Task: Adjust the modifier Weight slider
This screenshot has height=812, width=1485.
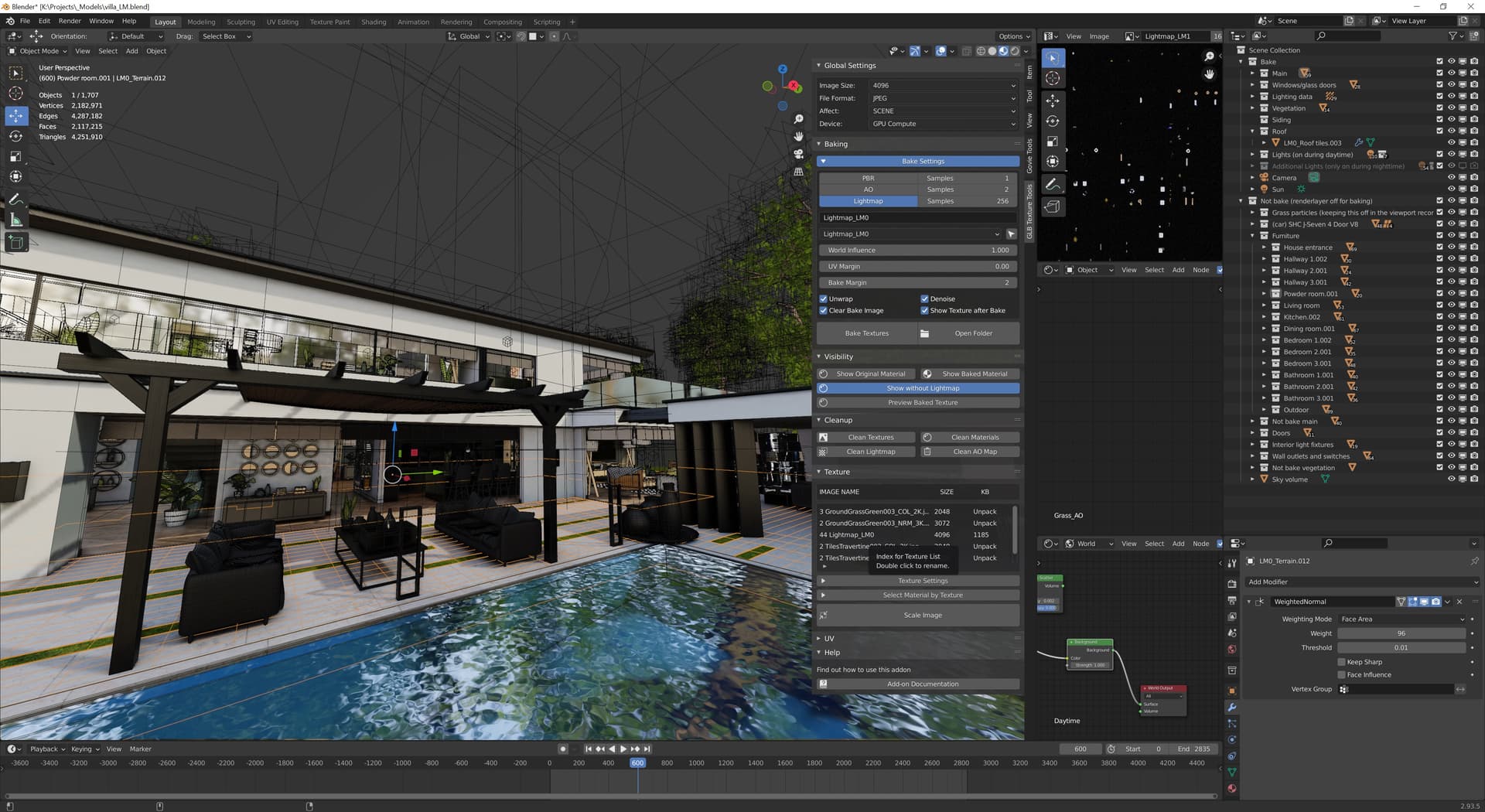Action: [1401, 633]
